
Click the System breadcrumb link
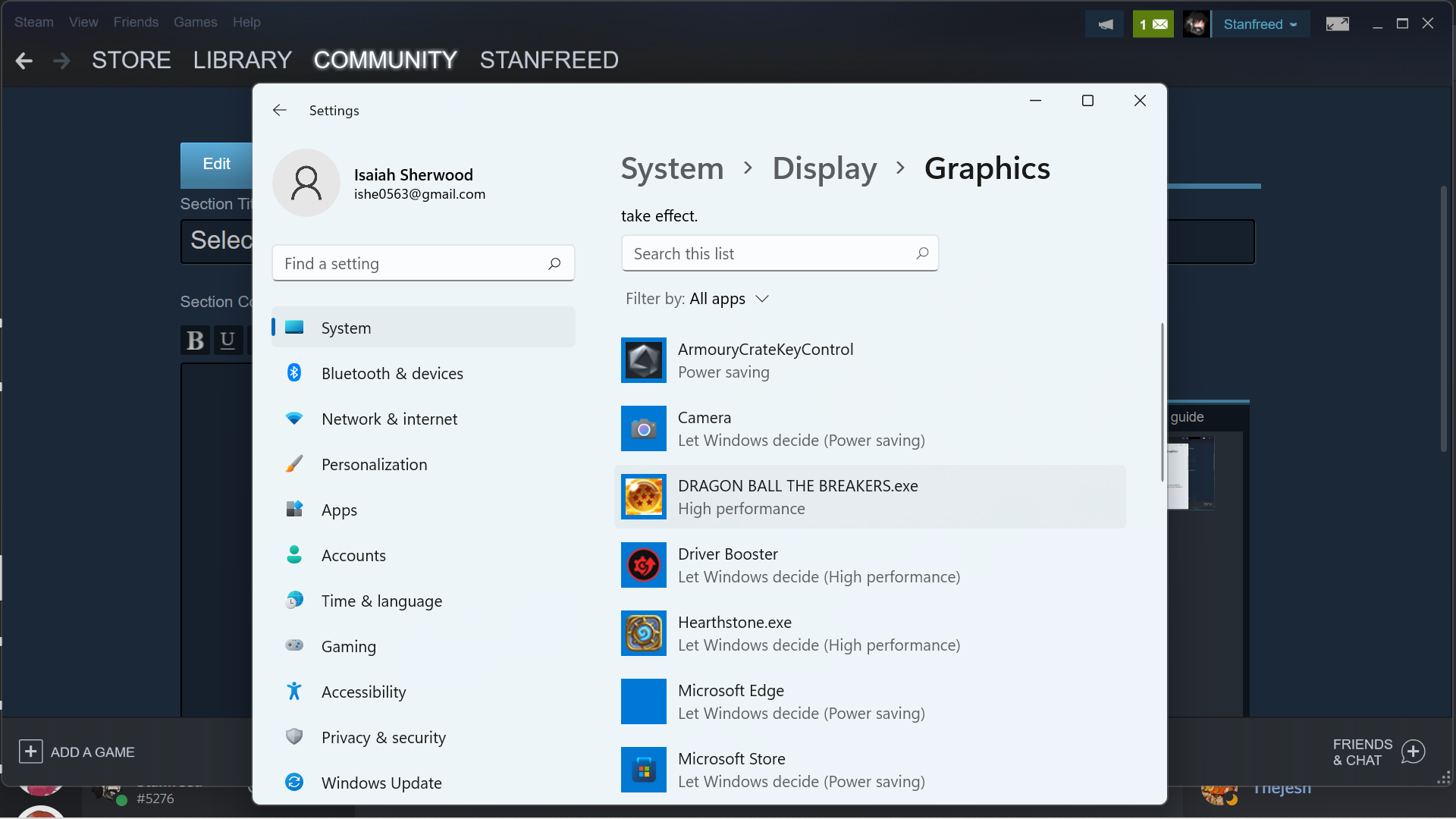point(672,168)
